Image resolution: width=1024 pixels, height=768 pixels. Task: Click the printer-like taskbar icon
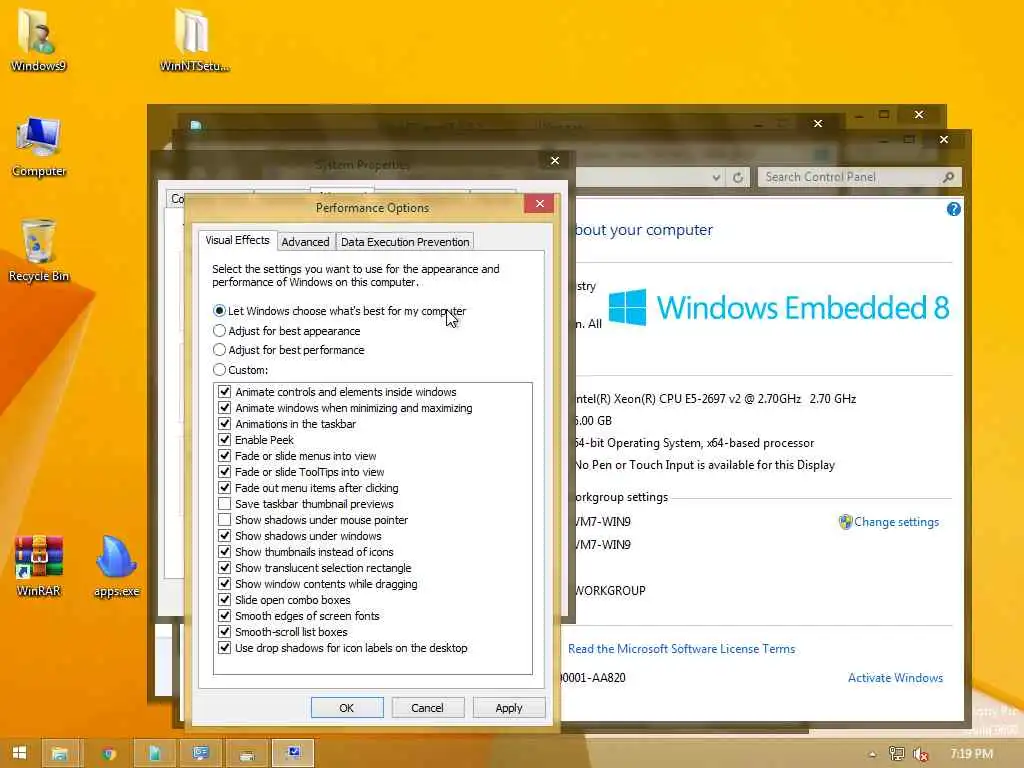pyautogui.click(x=247, y=754)
